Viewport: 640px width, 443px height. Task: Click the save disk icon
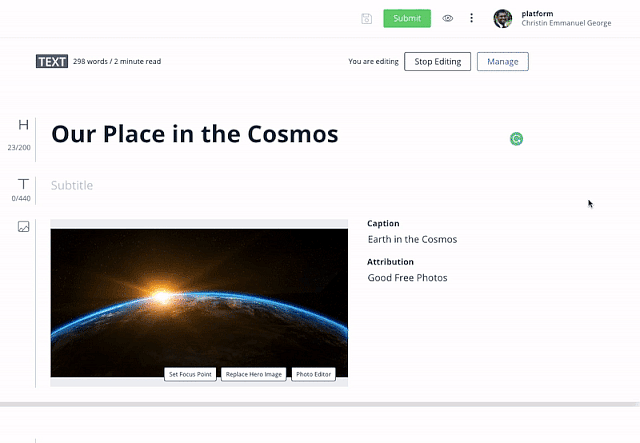point(367,18)
